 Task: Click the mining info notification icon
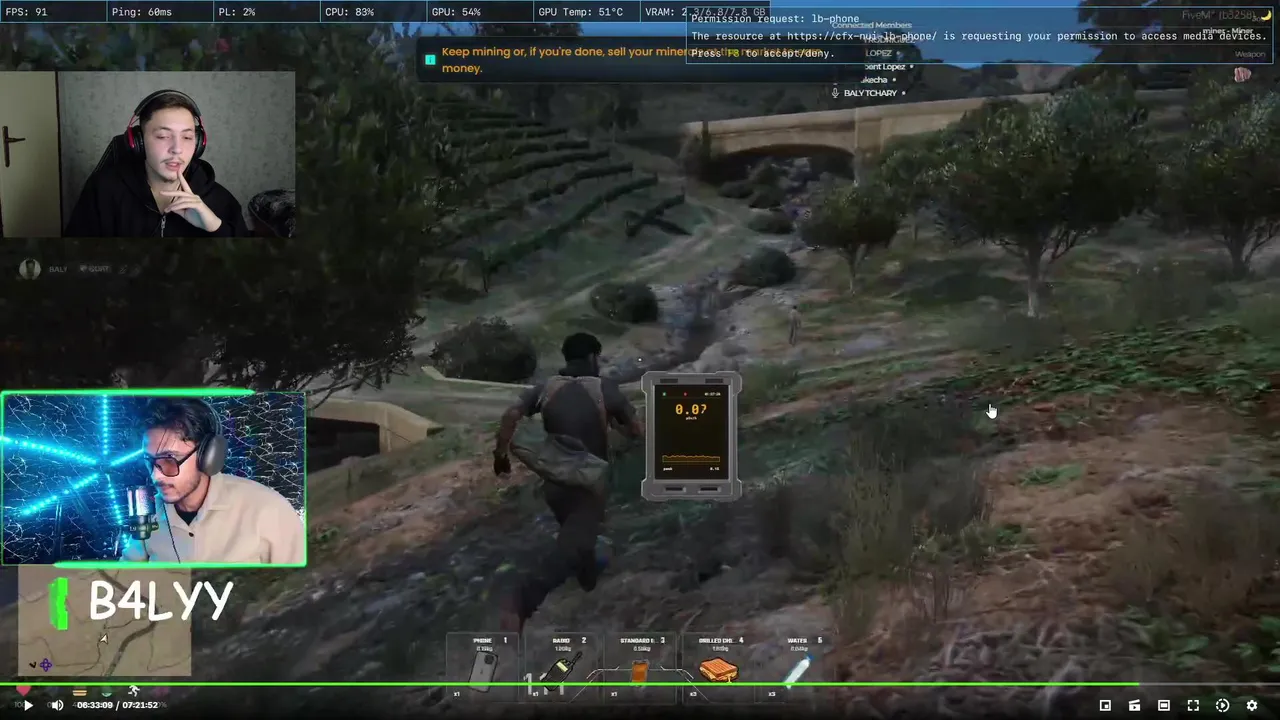click(430, 60)
